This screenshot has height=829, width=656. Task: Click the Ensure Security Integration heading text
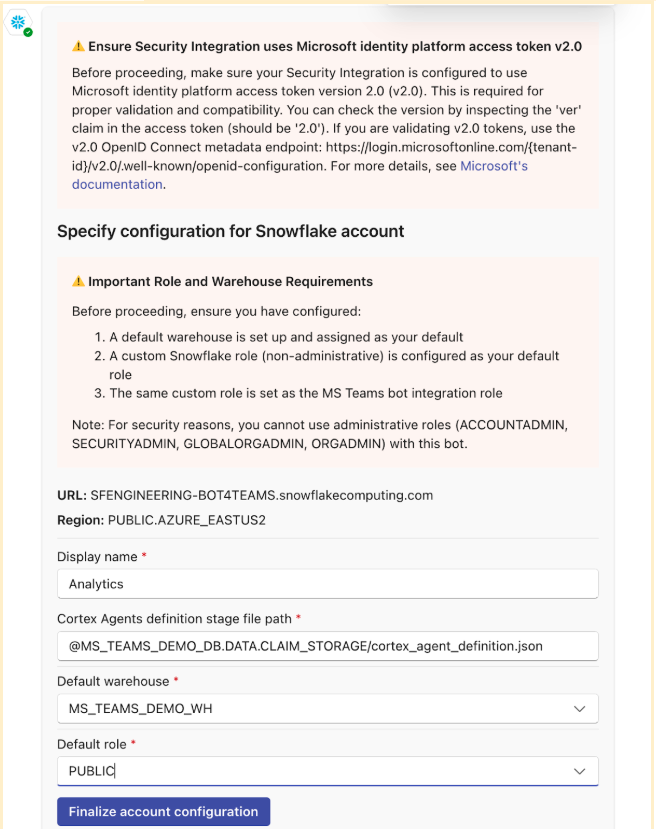[335, 47]
